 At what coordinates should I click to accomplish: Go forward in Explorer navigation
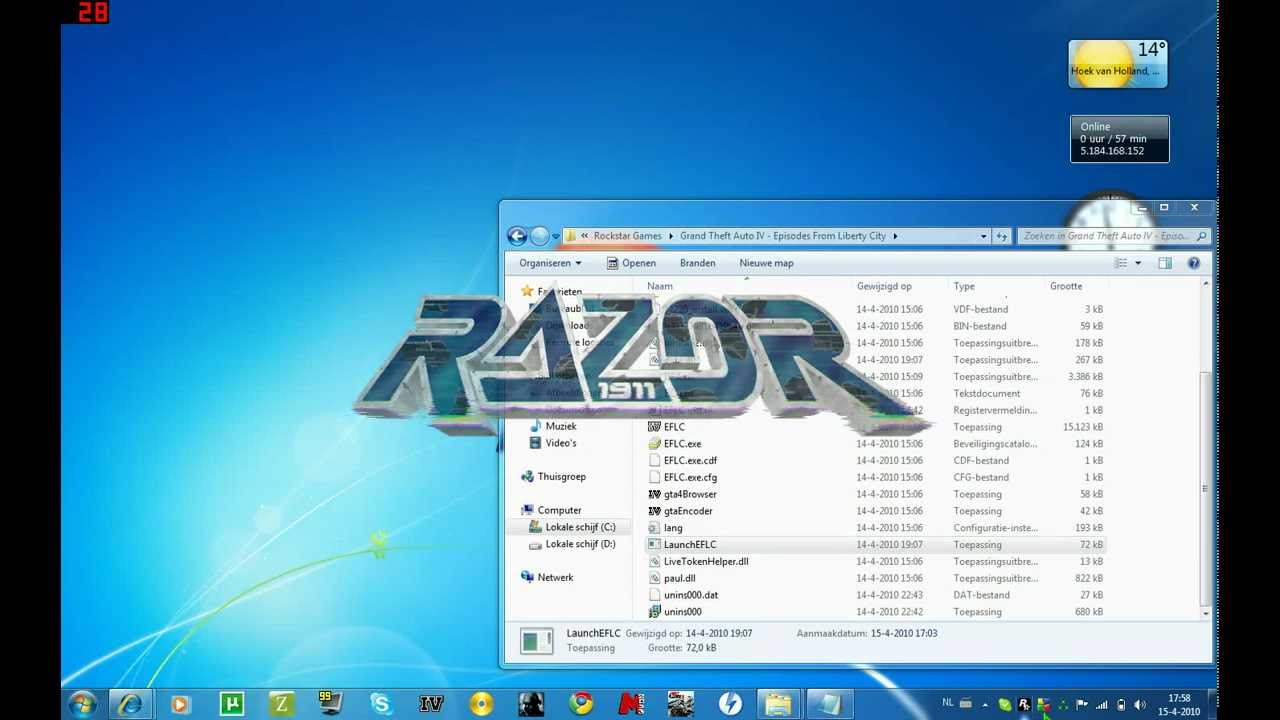point(540,236)
